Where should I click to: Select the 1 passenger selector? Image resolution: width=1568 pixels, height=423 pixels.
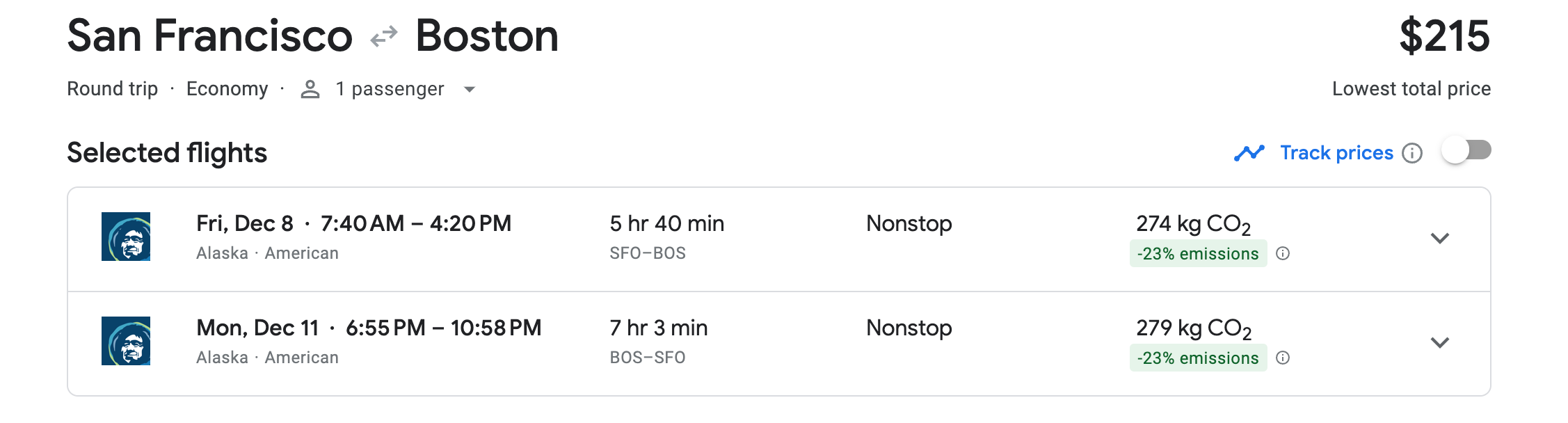388,89
